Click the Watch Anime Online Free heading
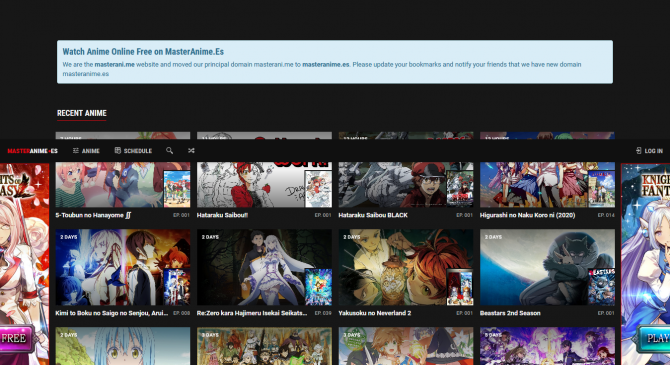 (143, 52)
